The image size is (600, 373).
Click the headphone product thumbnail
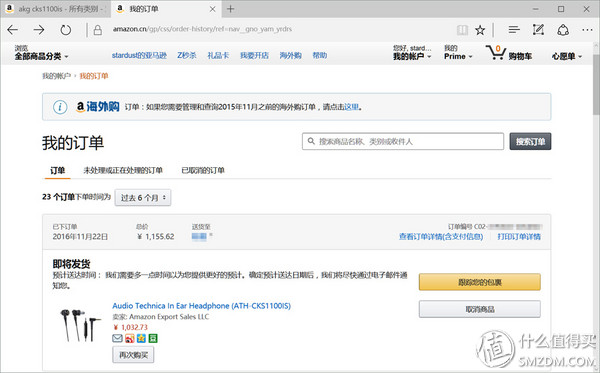click(x=80, y=324)
